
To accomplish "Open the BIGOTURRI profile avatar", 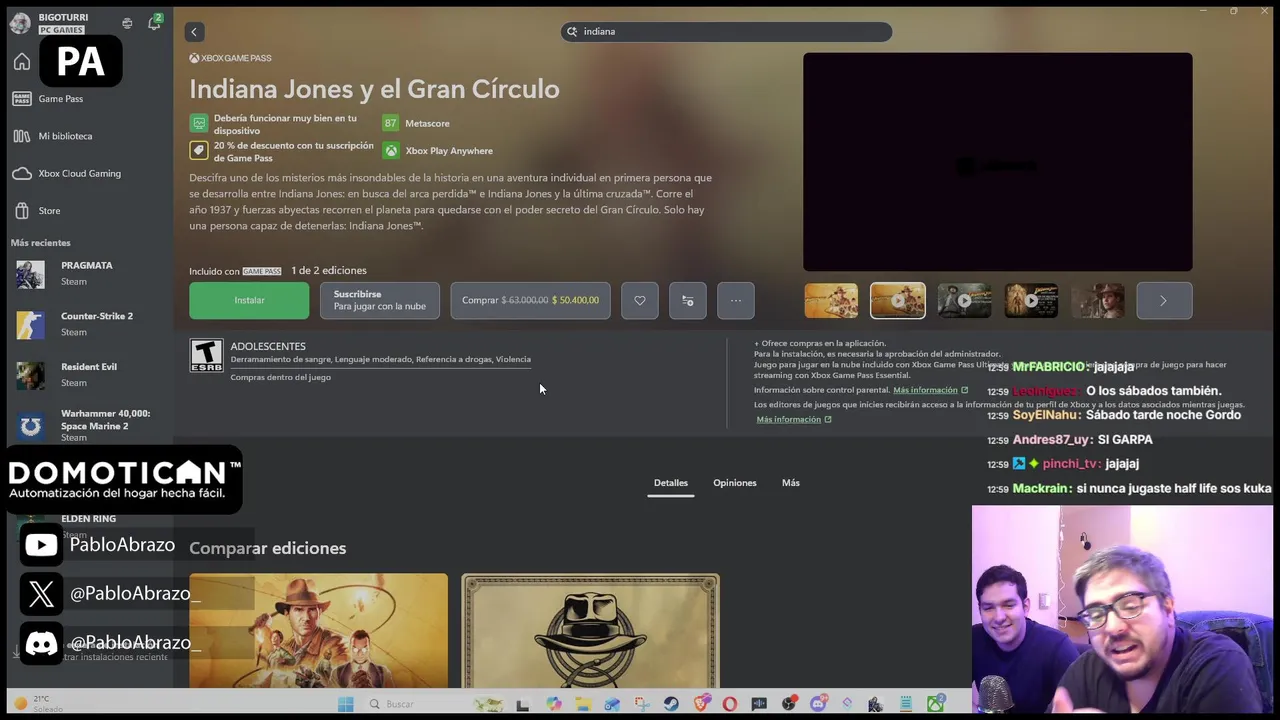I will tap(20, 23).
